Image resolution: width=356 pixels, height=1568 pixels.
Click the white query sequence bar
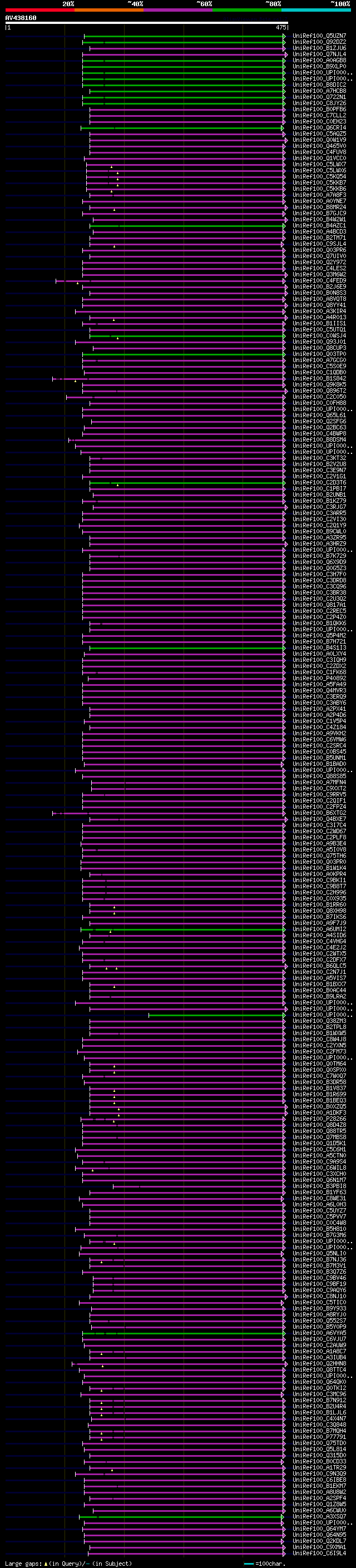(147, 23)
